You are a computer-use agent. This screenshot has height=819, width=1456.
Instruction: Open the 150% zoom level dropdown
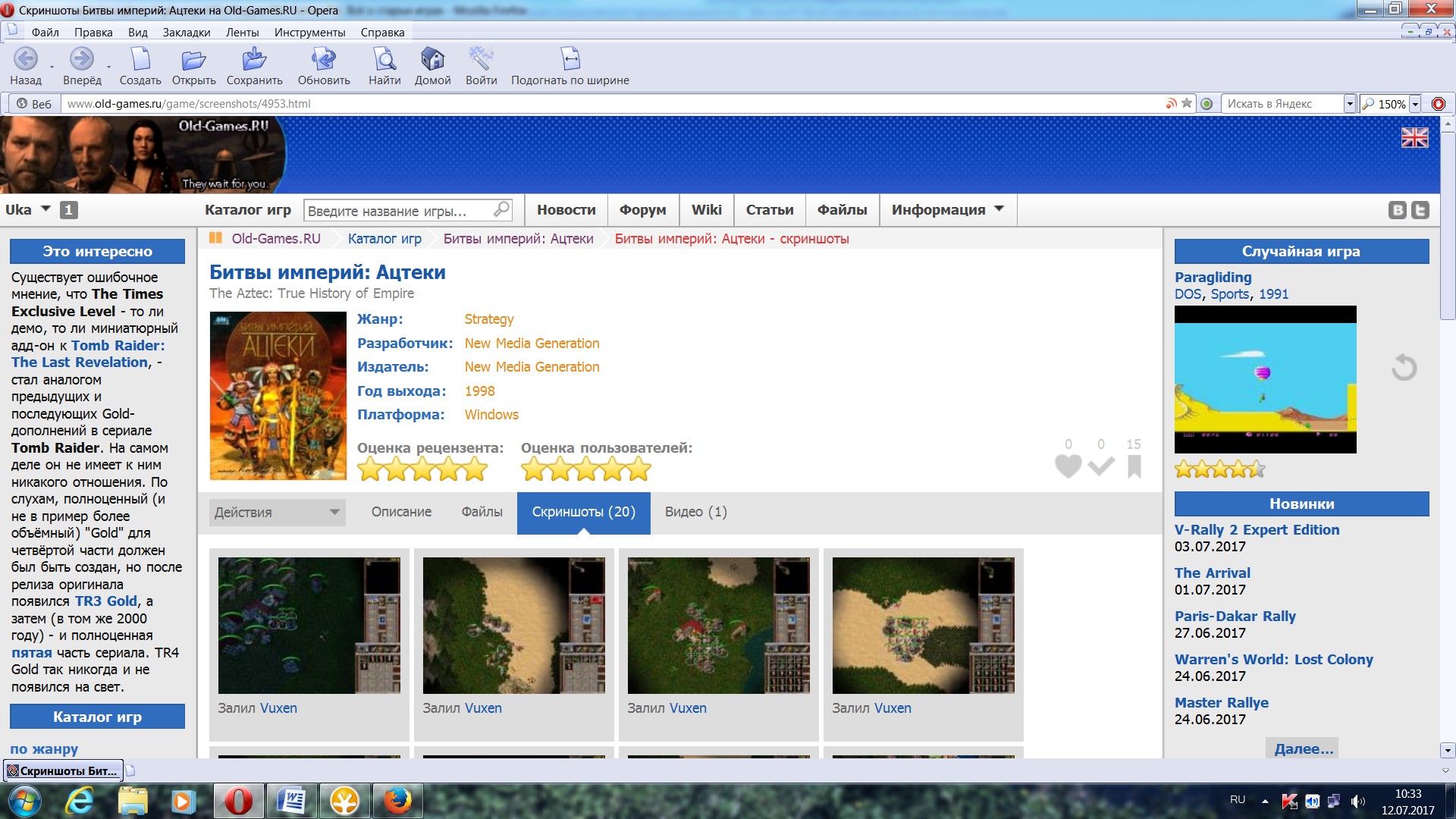(x=1415, y=104)
